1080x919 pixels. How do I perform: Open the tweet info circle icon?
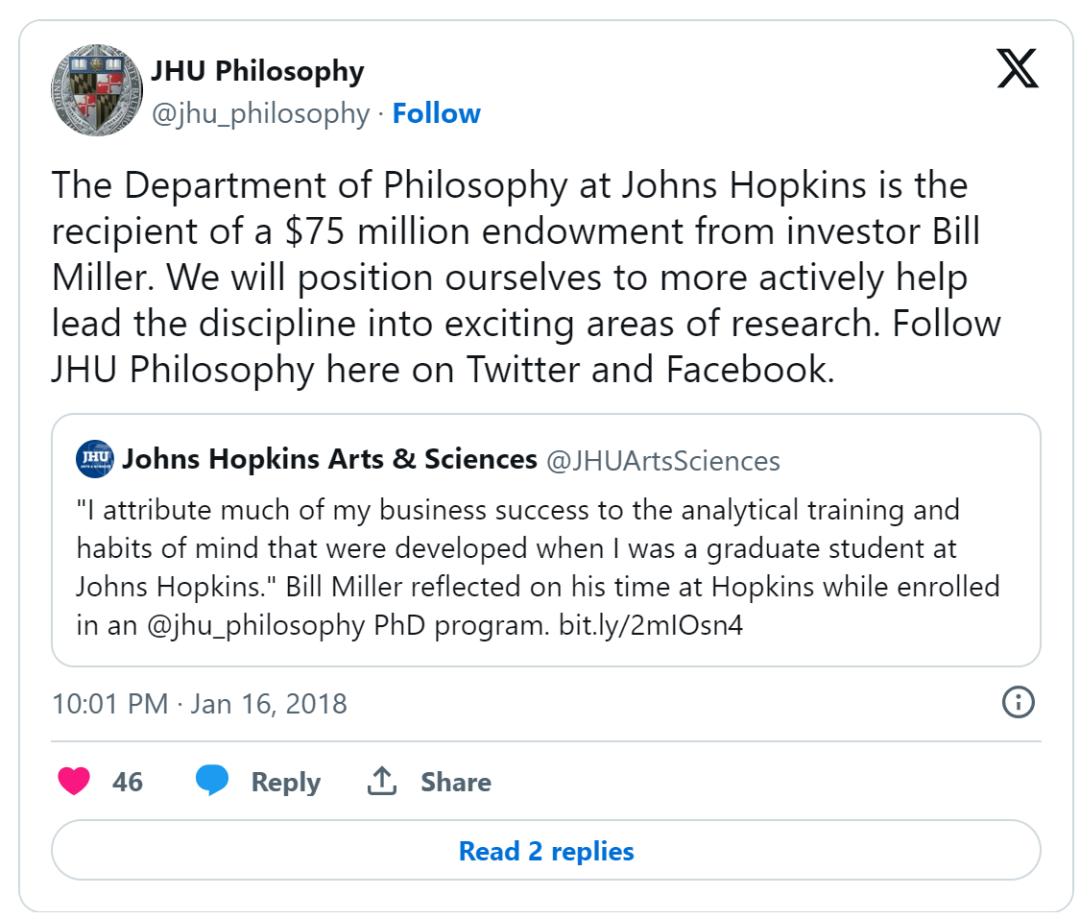click(1018, 702)
